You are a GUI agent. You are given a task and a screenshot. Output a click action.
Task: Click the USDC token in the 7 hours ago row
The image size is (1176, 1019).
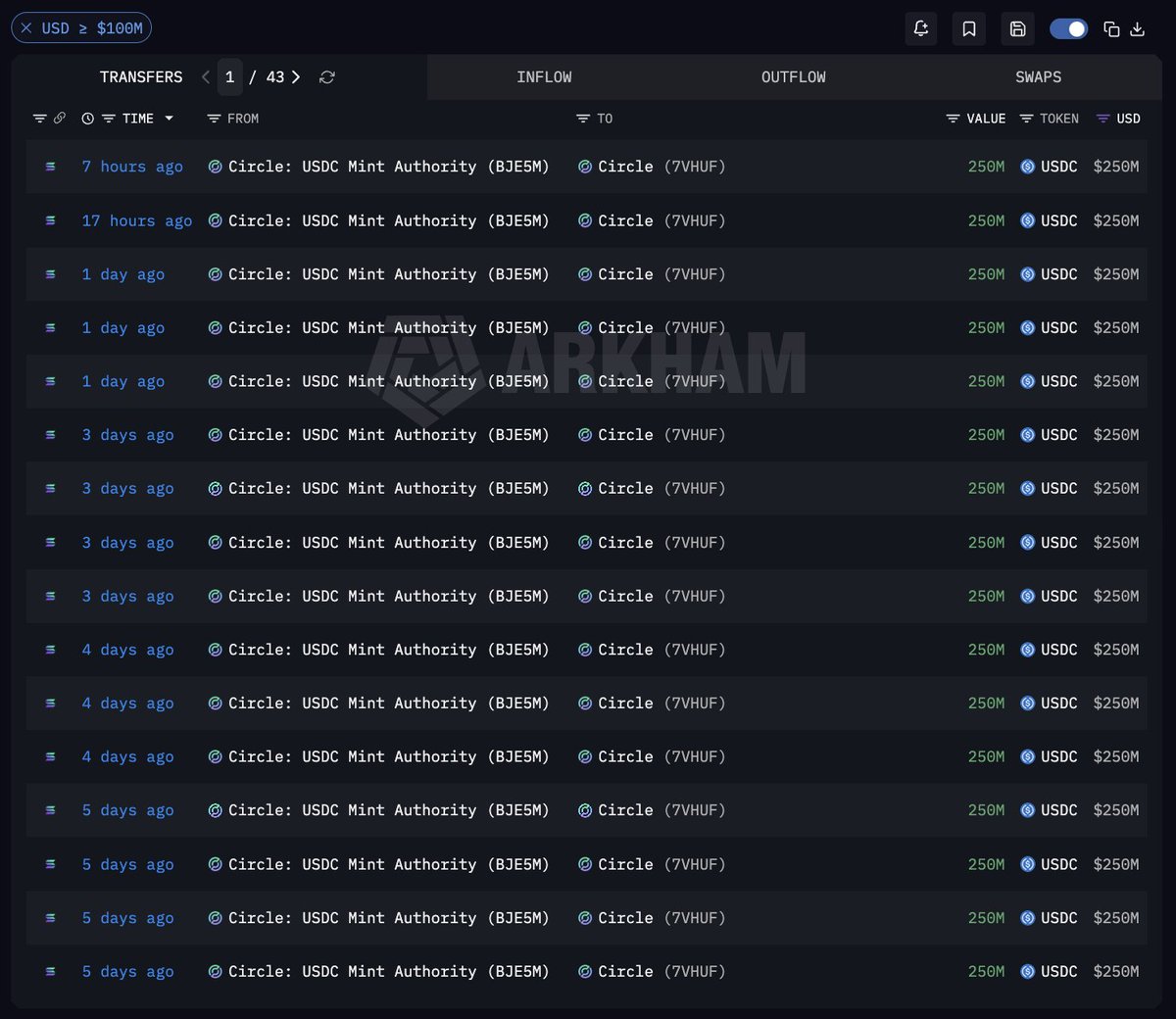(1058, 167)
